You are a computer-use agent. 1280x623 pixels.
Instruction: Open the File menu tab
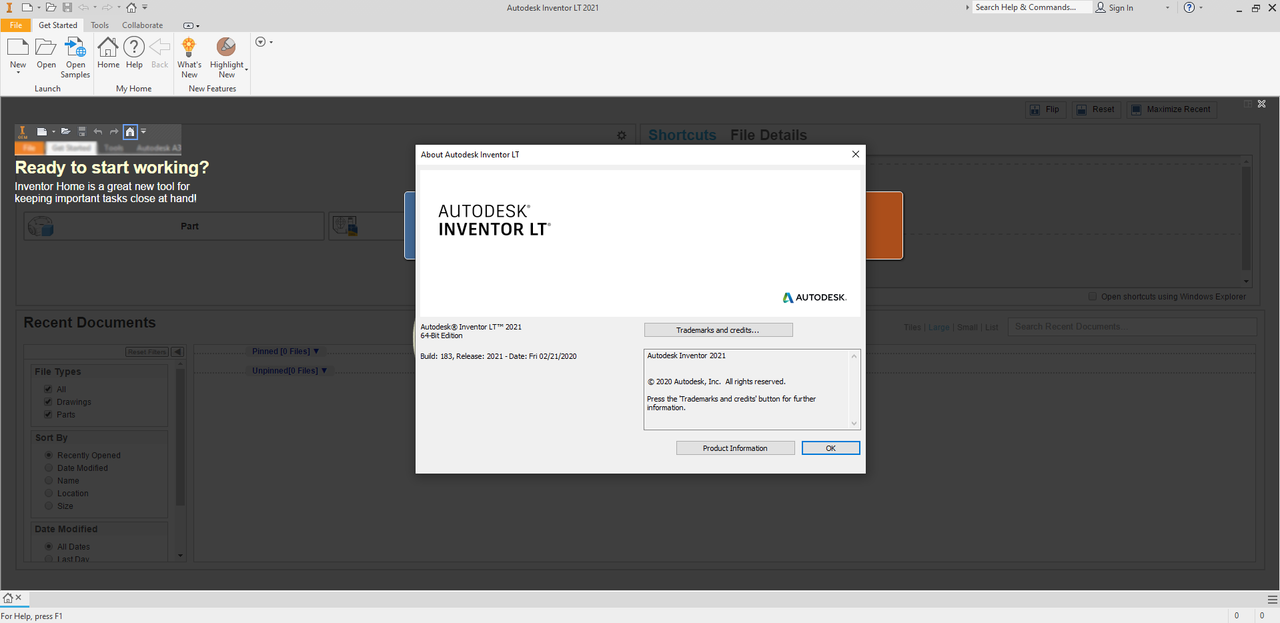[16, 25]
